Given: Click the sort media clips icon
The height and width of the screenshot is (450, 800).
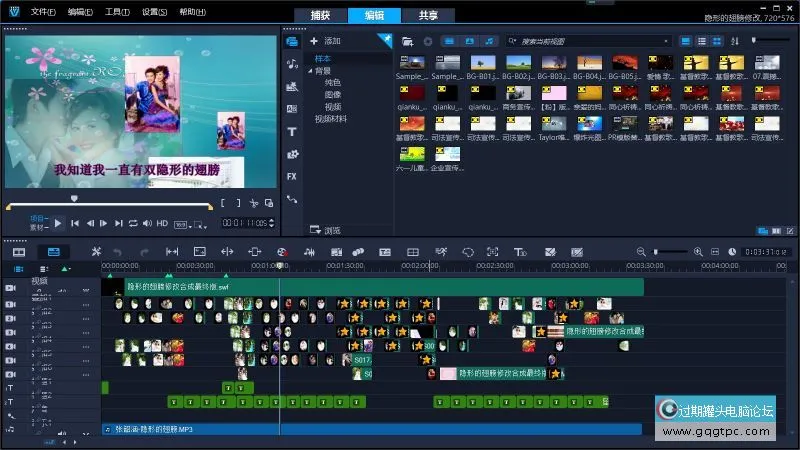Looking at the screenshot, I should tap(736, 41).
